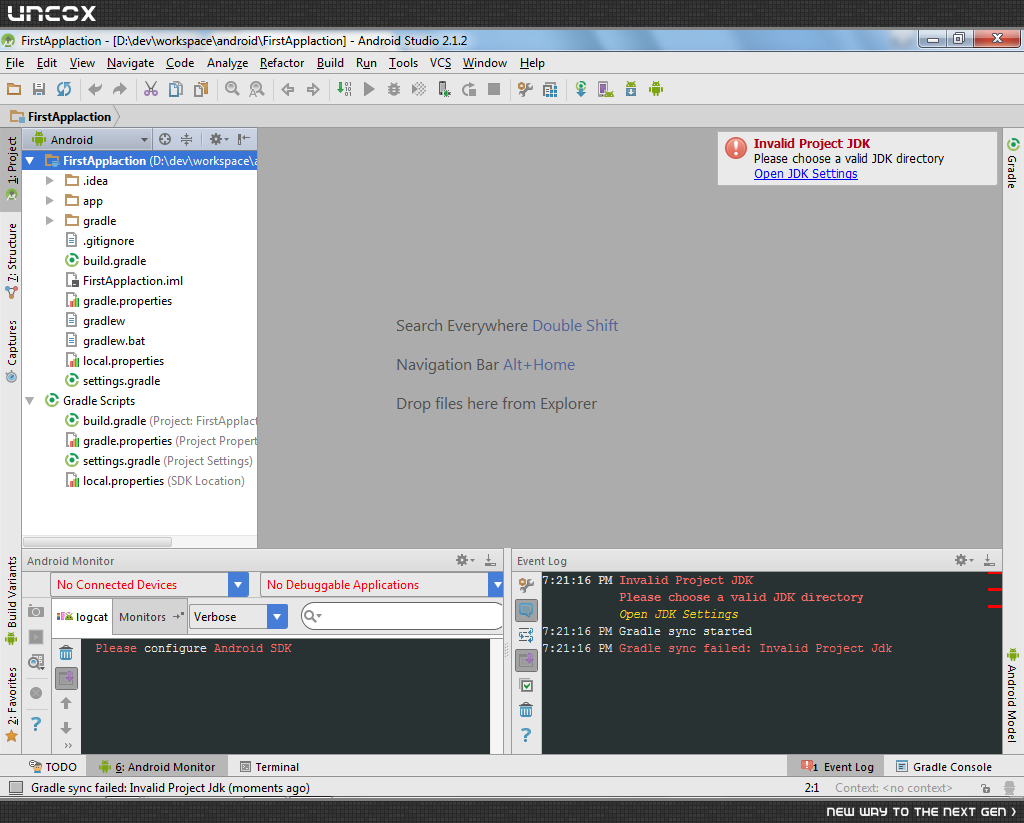Click the Replace toolbar icon
The height and width of the screenshot is (823, 1024).
tap(257, 89)
